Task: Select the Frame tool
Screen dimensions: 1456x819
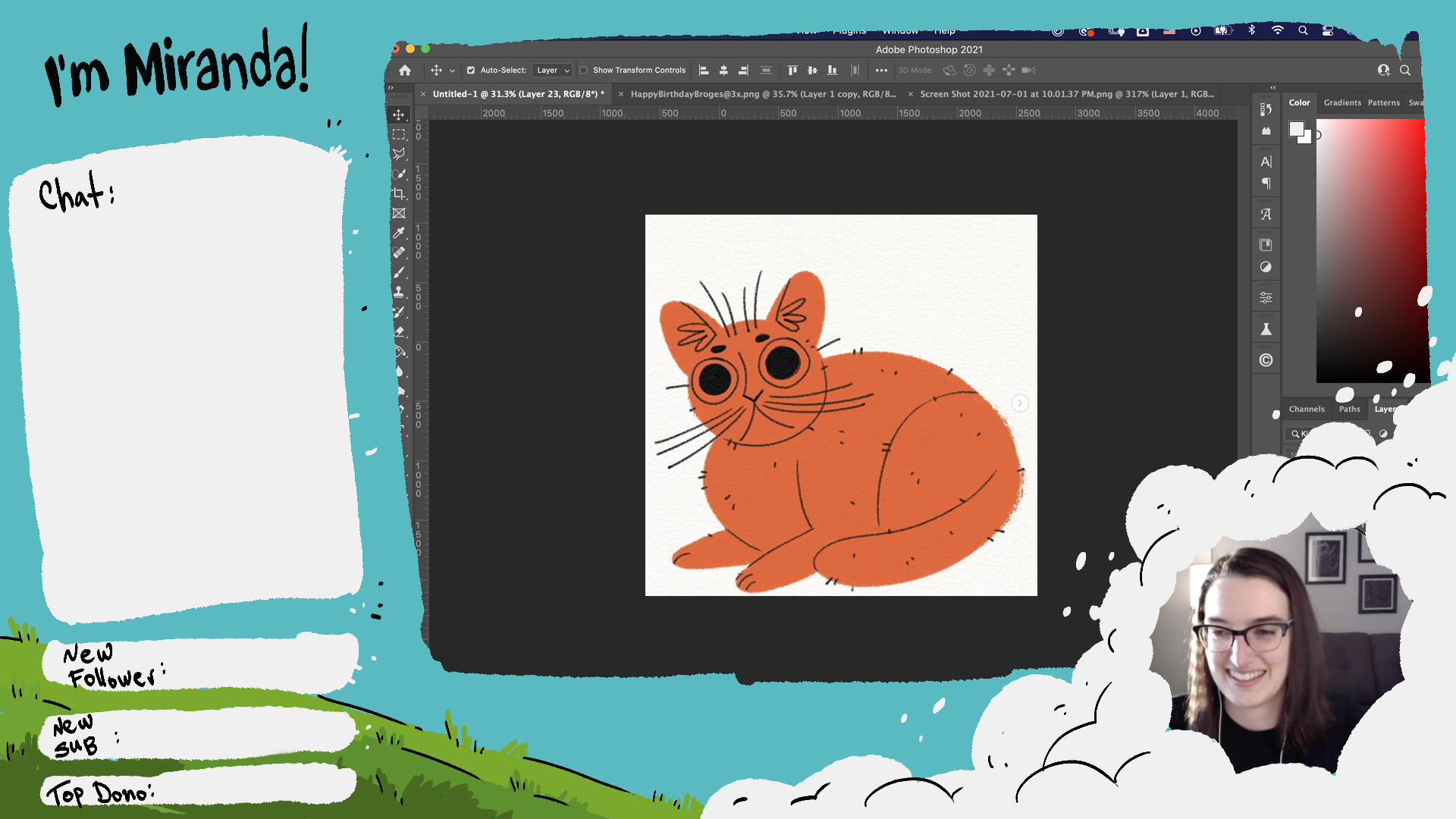Action: pyautogui.click(x=398, y=213)
